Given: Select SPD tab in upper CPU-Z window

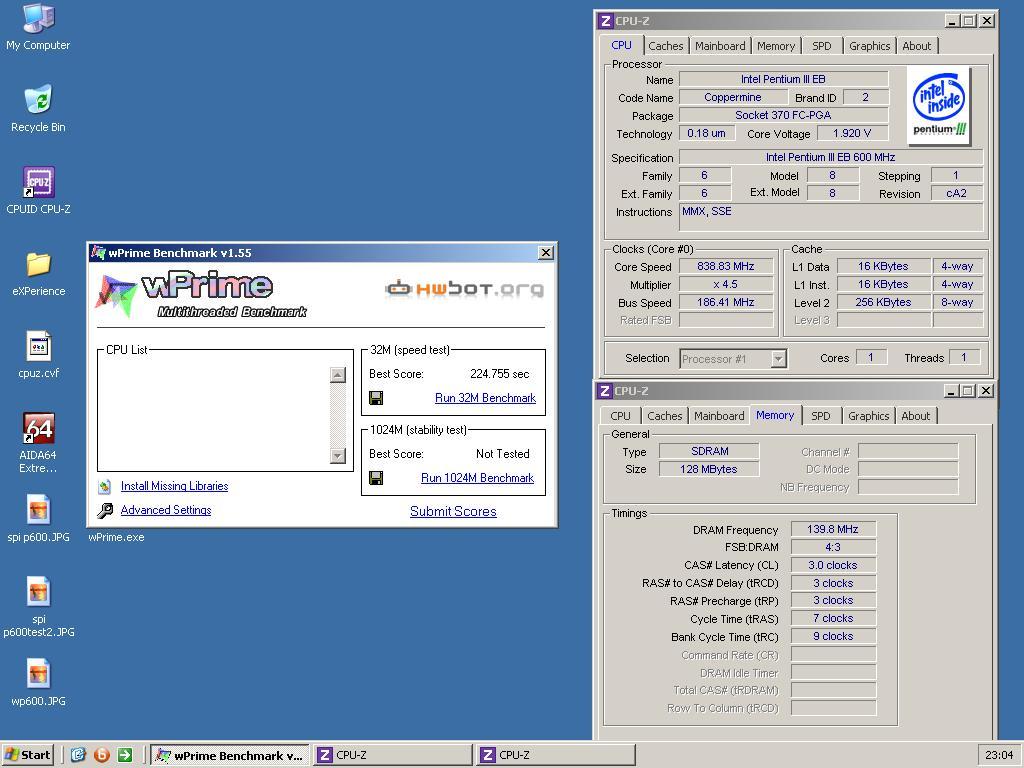Looking at the screenshot, I should coord(822,46).
